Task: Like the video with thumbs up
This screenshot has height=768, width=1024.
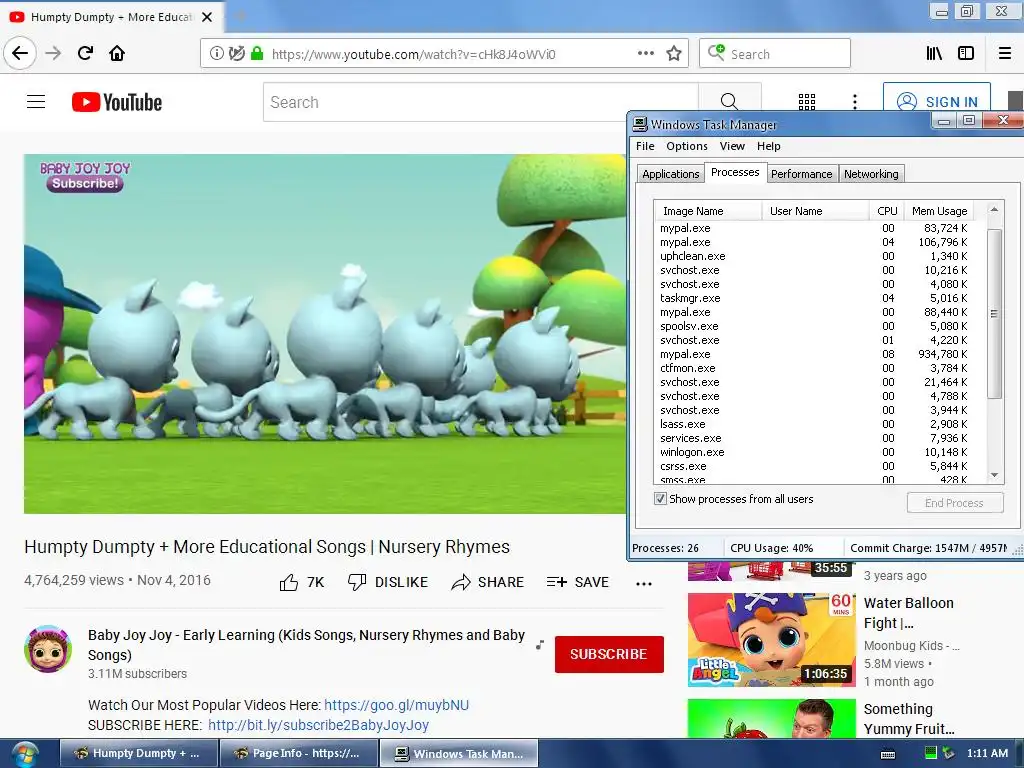Action: point(301,582)
